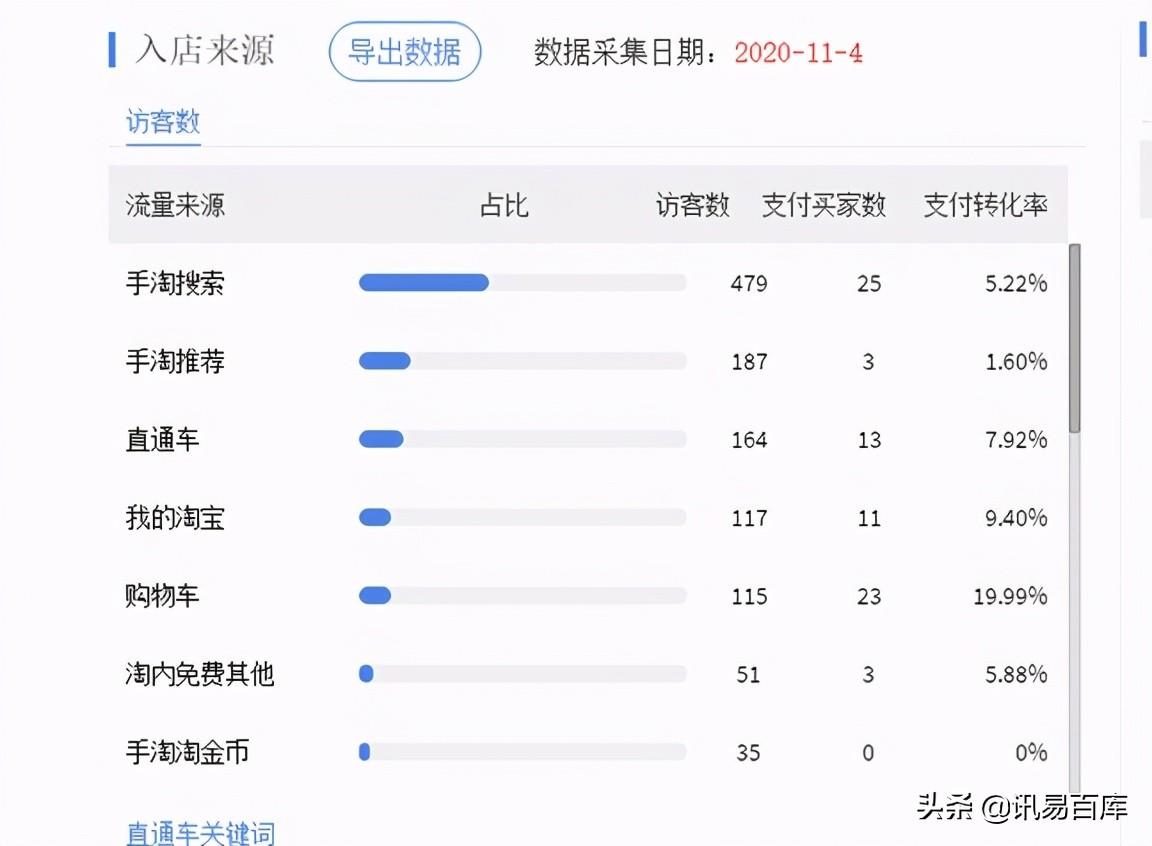Click the 直通车 ratio progress bar
The height and width of the screenshot is (846, 1152).
pyautogui.click(x=522, y=438)
